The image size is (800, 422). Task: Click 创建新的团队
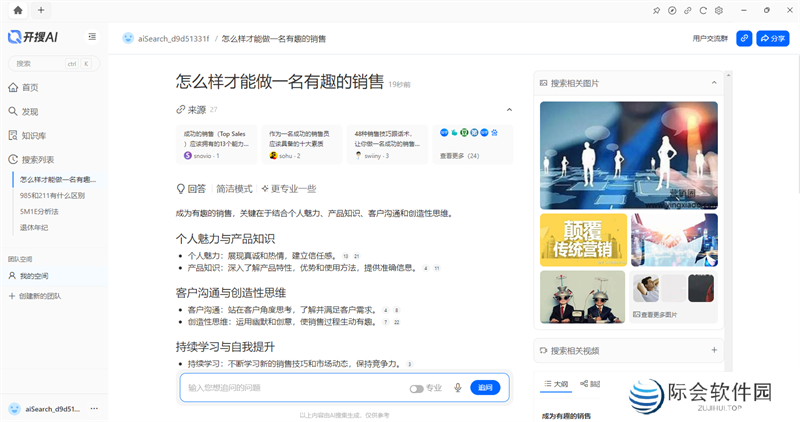click(35, 296)
